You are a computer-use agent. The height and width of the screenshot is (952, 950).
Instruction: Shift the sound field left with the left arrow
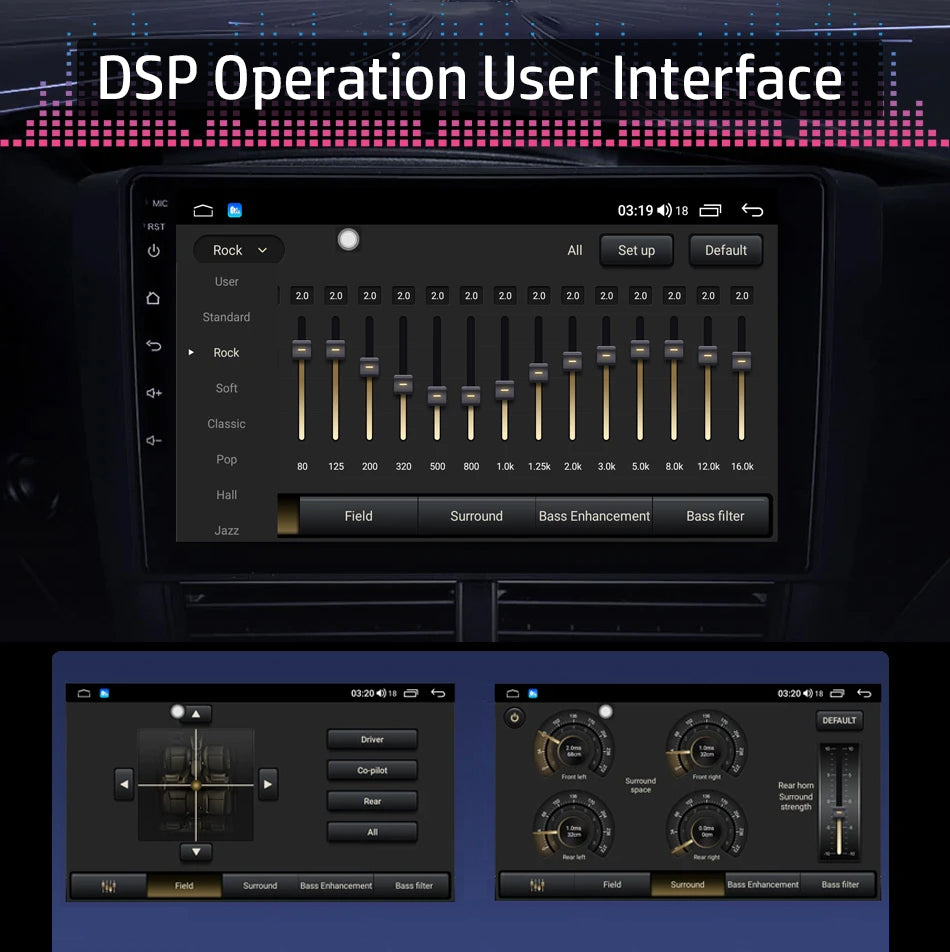pyautogui.click(x=124, y=784)
